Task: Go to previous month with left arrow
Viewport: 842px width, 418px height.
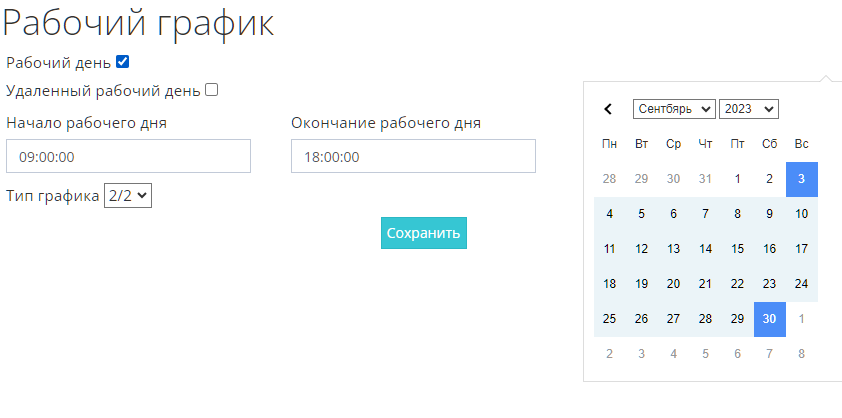Action: [608, 108]
